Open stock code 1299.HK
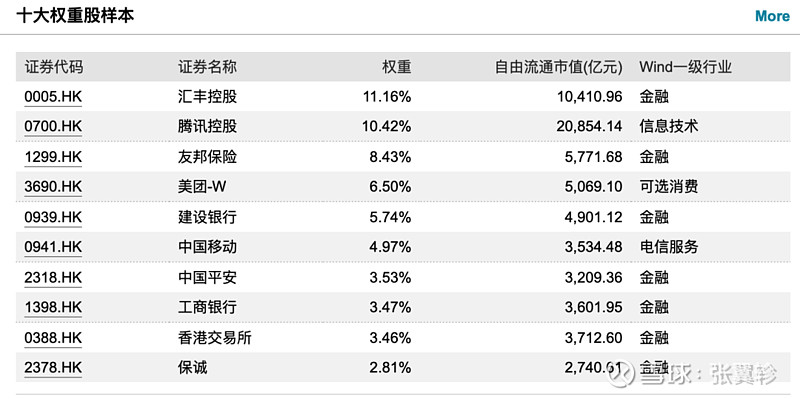Image resolution: width=800 pixels, height=399 pixels. (53, 157)
